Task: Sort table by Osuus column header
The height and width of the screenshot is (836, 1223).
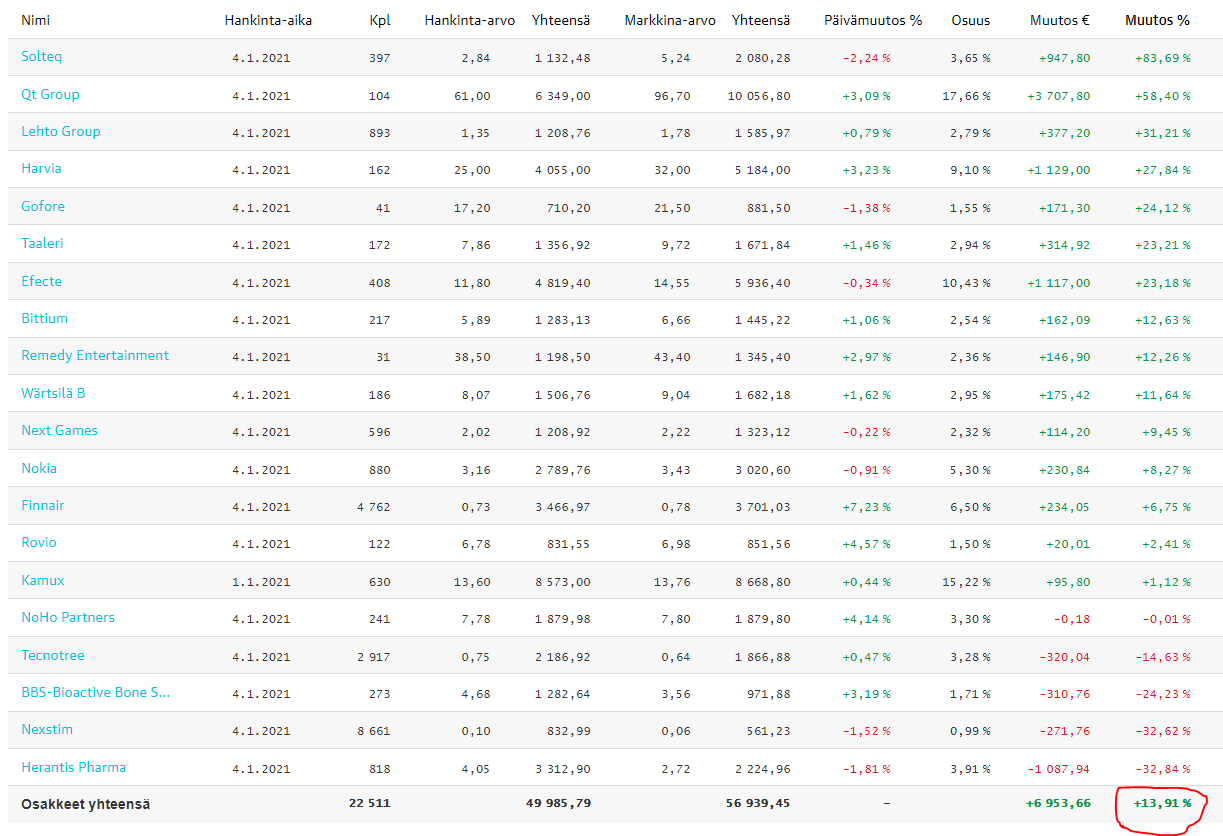Action: 972,20
